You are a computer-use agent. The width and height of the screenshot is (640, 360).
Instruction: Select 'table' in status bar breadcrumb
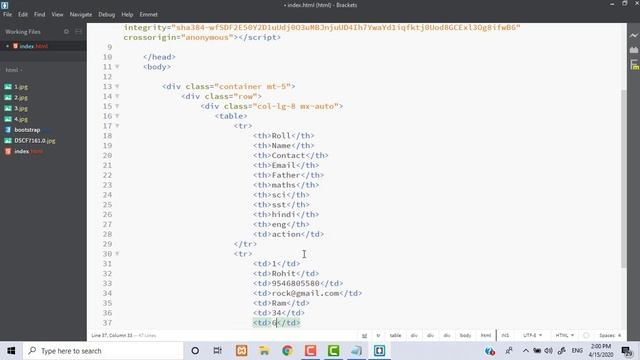[395, 335]
